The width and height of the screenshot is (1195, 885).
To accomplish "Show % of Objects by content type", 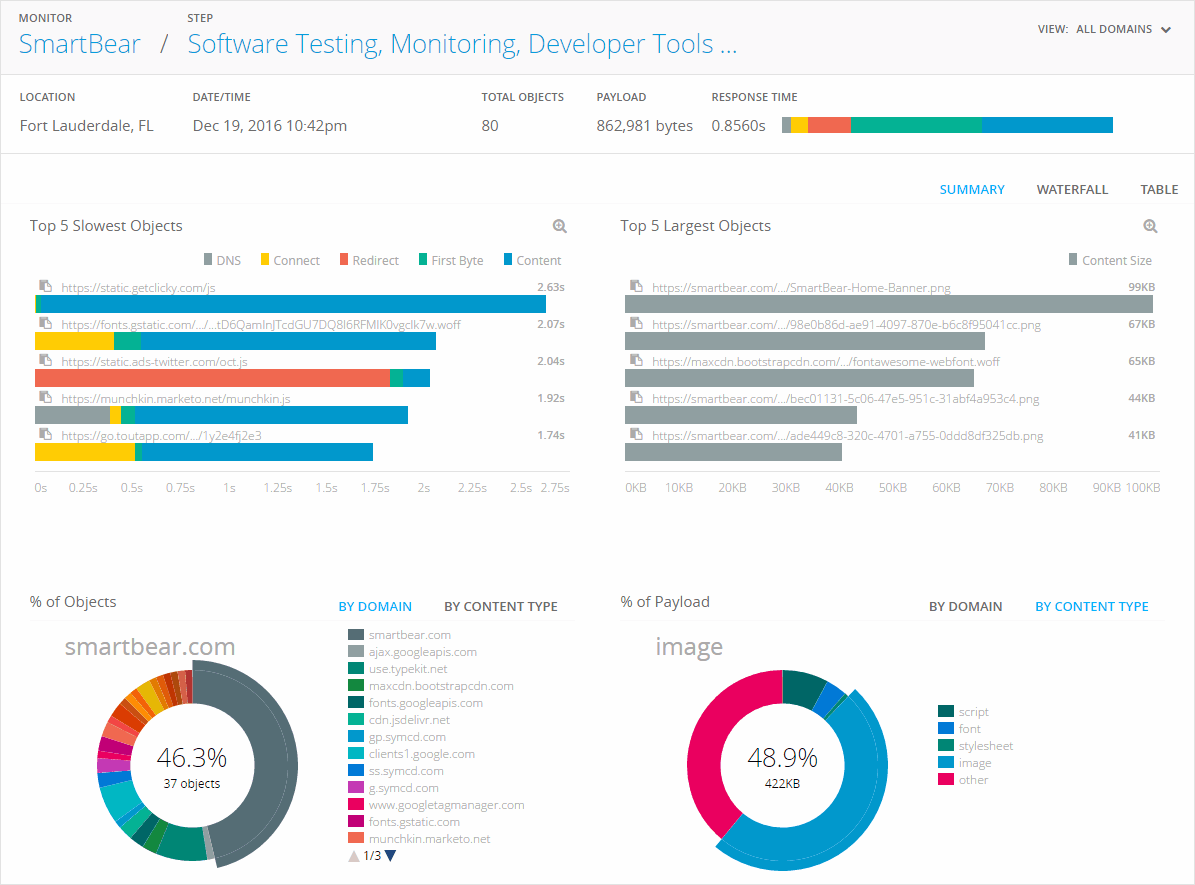I will coord(501,607).
